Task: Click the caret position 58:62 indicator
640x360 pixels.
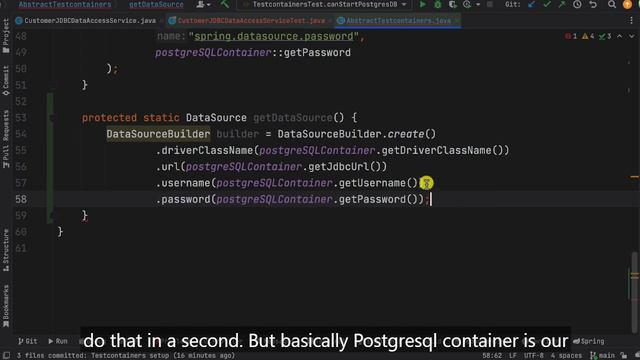Action: click(x=492, y=356)
